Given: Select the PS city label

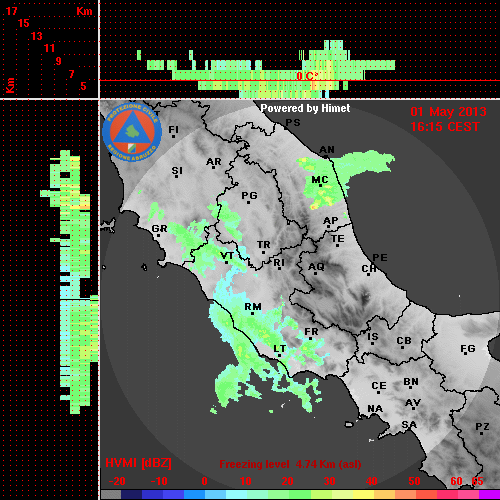Looking at the screenshot, I should point(293,123).
